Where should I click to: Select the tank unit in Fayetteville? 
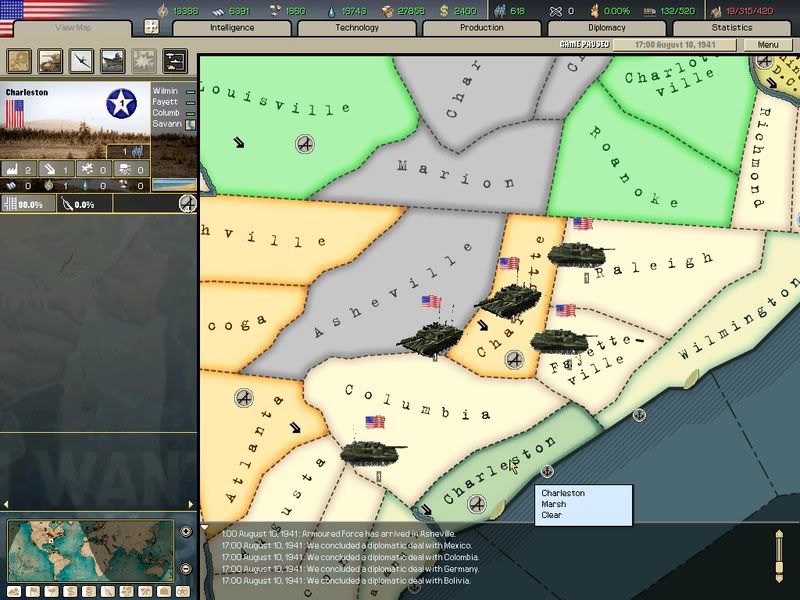coord(561,341)
